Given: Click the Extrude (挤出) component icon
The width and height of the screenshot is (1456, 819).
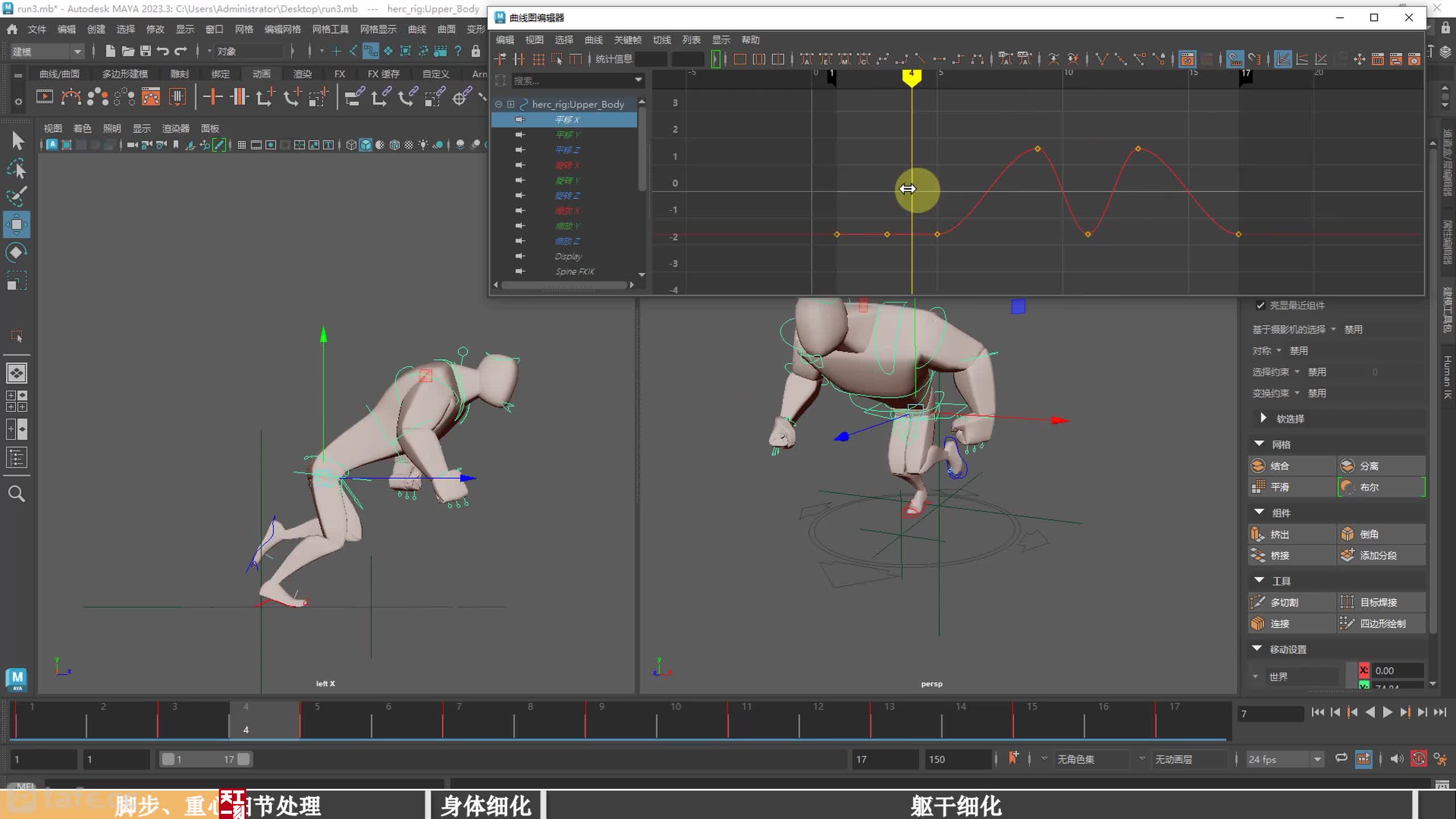Looking at the screenshot, I should [1258, 534].
